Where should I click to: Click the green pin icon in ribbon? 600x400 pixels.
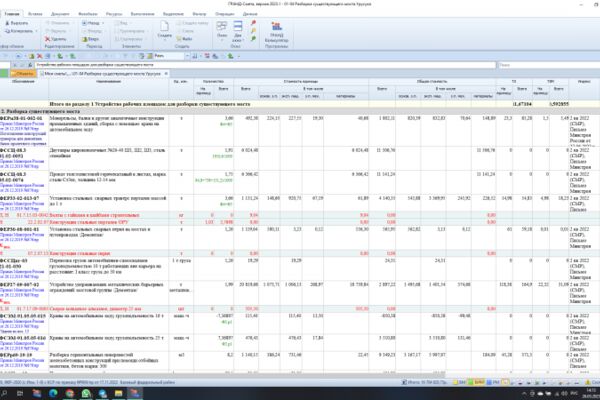click(x=253, y=38)
